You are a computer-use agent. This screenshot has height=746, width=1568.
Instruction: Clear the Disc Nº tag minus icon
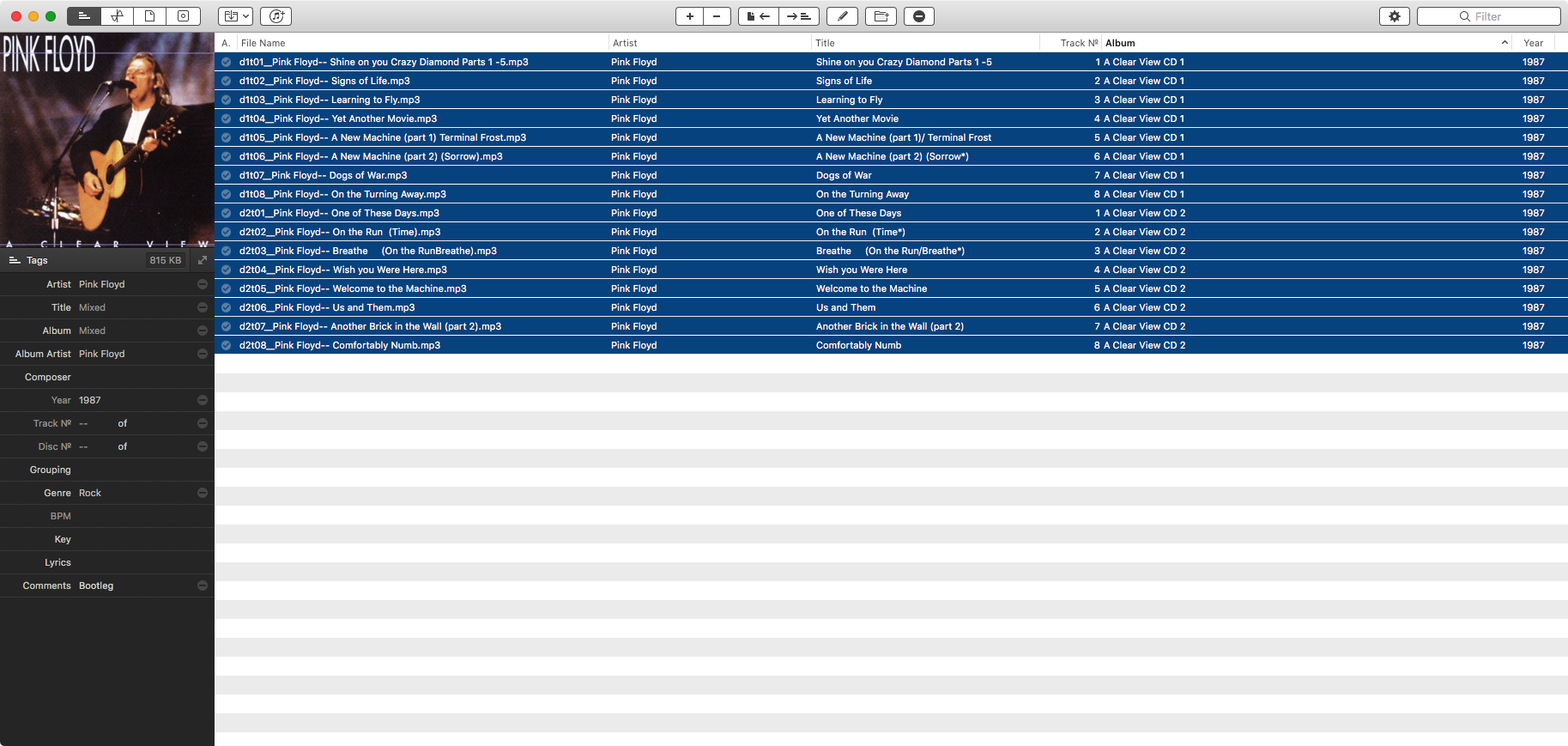203,446
